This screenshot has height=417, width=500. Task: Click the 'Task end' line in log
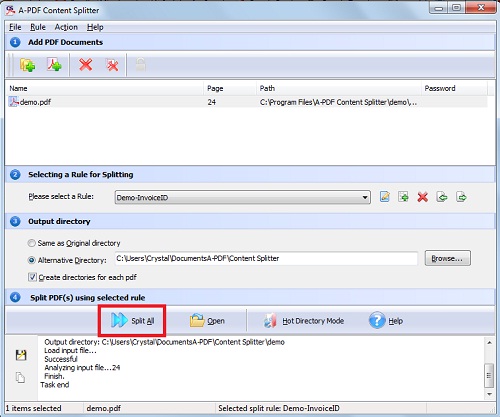pyautogui.click(x=55, y=385)
